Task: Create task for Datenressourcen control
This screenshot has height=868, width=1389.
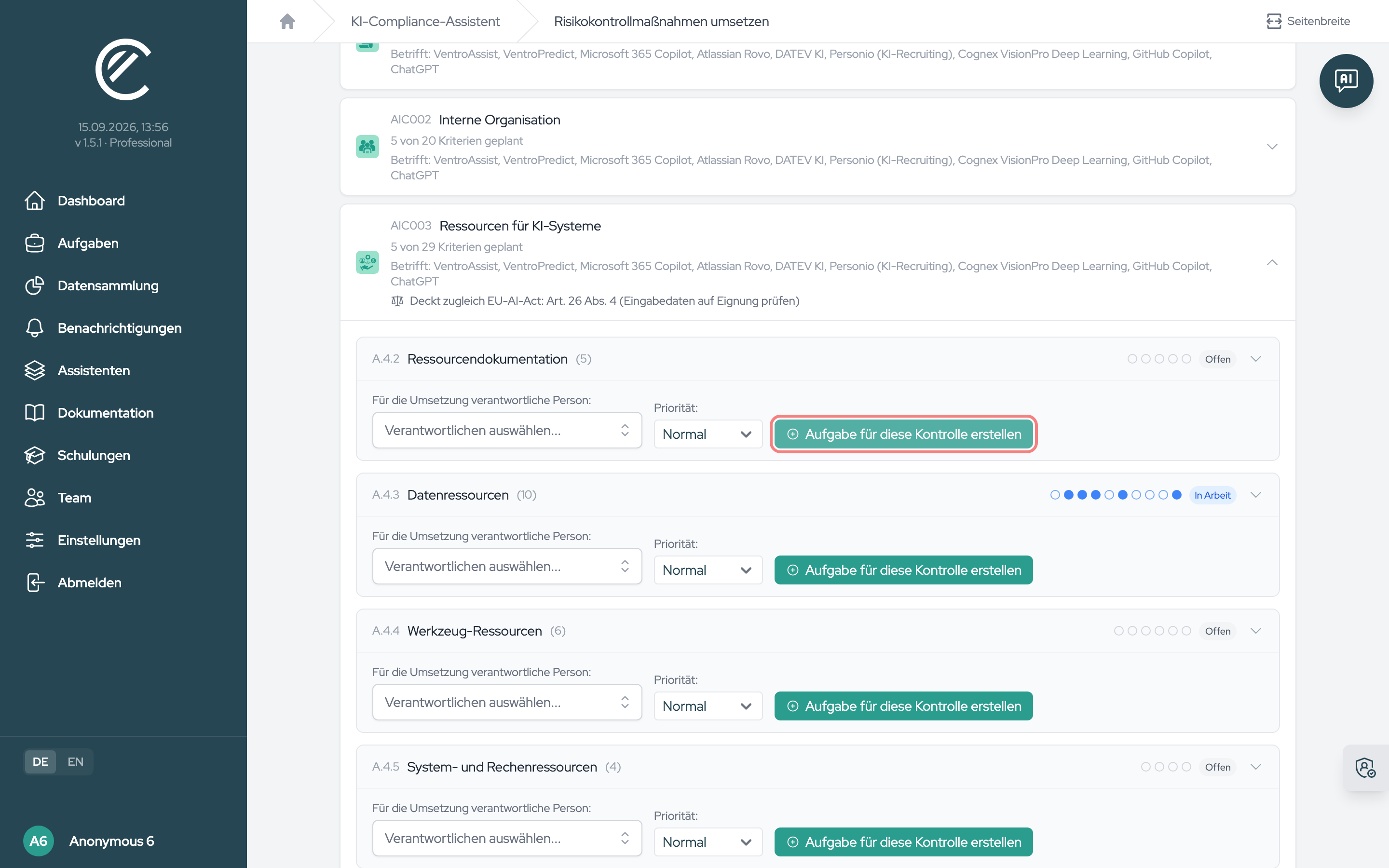Action: 903,570
